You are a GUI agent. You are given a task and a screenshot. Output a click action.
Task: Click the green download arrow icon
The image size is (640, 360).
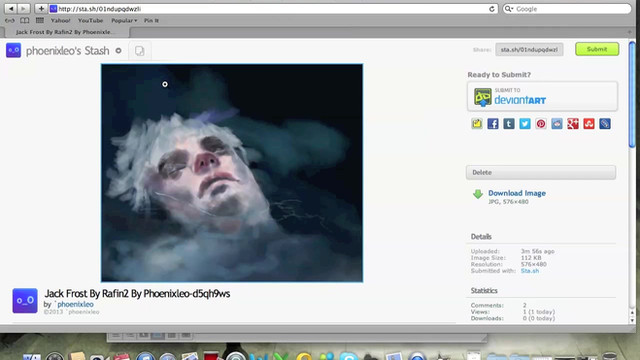[x=478, y=194]
